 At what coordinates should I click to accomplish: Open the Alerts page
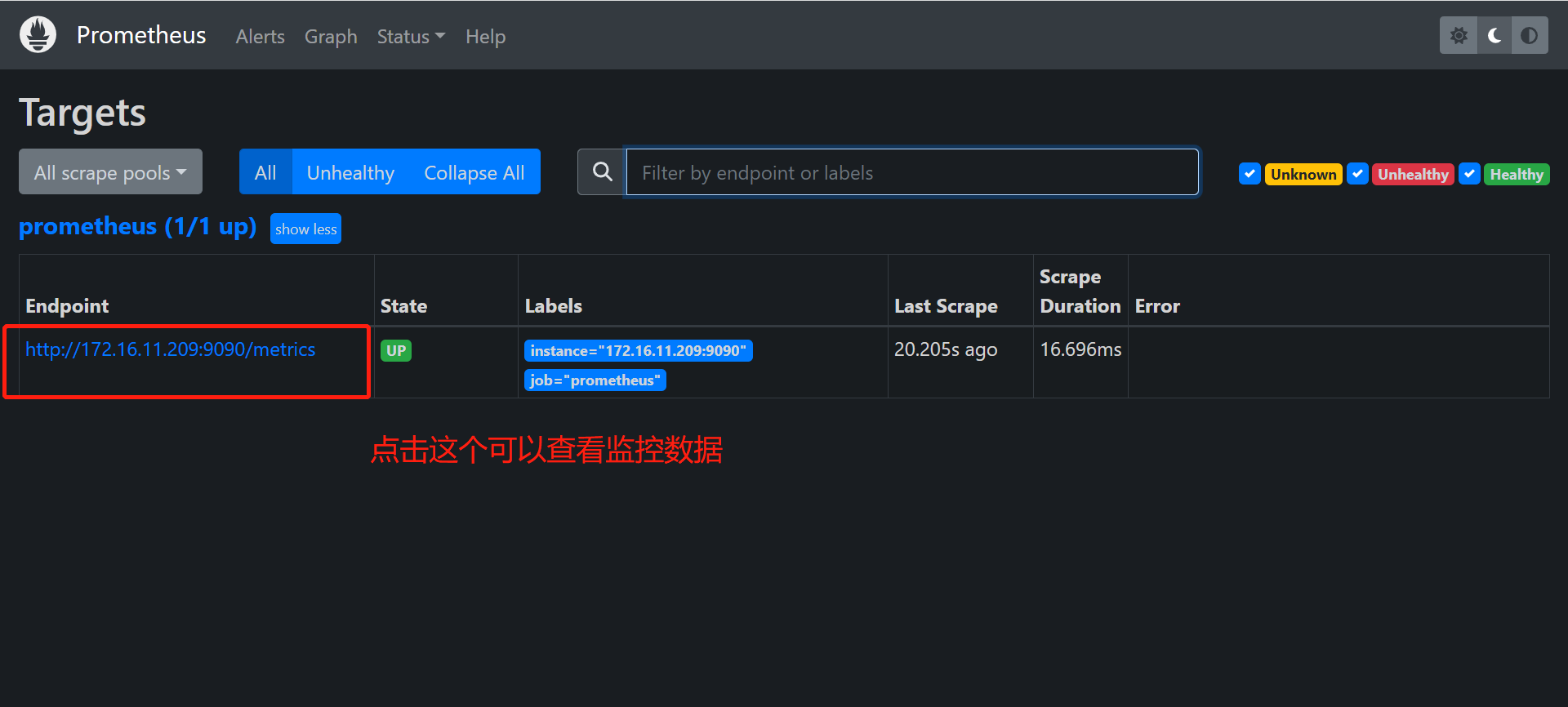(x=260, y=37)
